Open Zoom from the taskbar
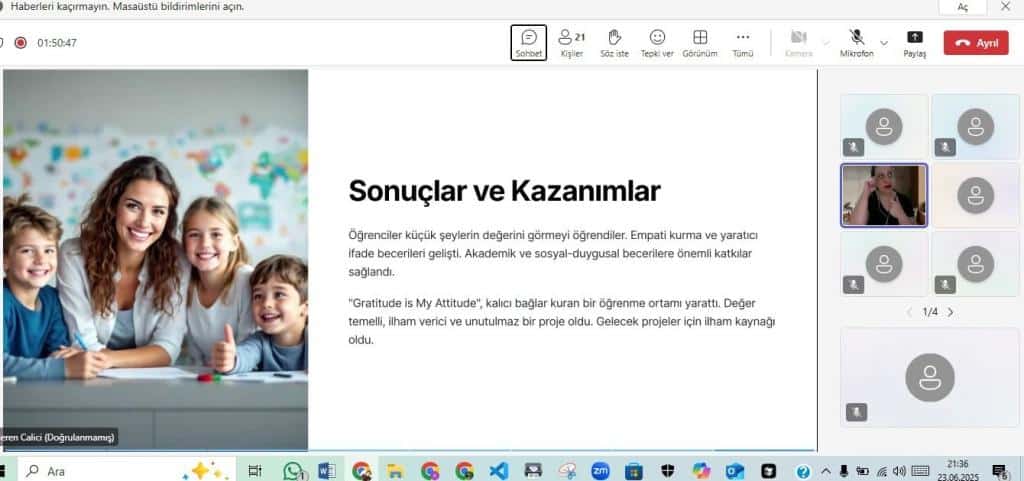The height and width of the screenshot is (481, 1024). [600, 470]
